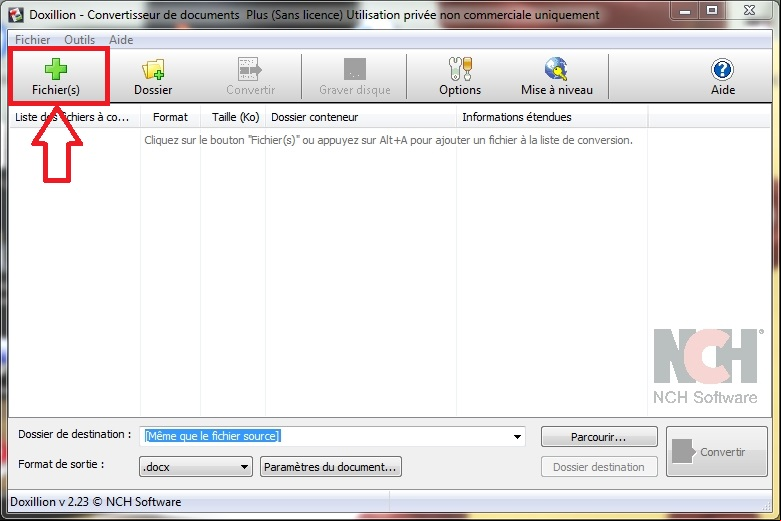Open the Aide menu in menu bar
Image resolution: width=781 pixels, height=521 pixels.
pyautogui.click(x=121, y=40)
